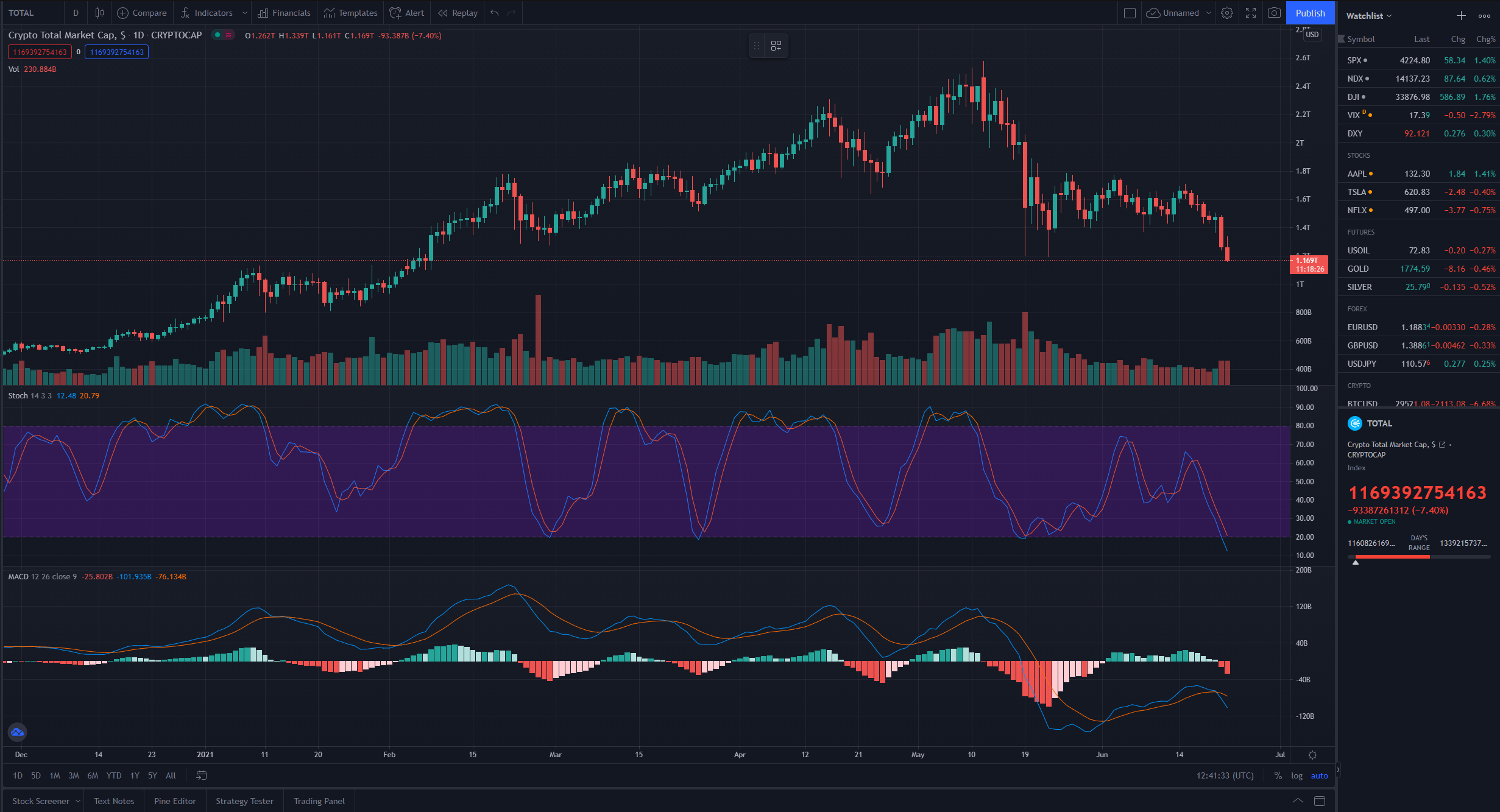Open indicator Templates
The width and height of the screenshot is (1500, 812).
pyautogui.click(x=351, y=13)
